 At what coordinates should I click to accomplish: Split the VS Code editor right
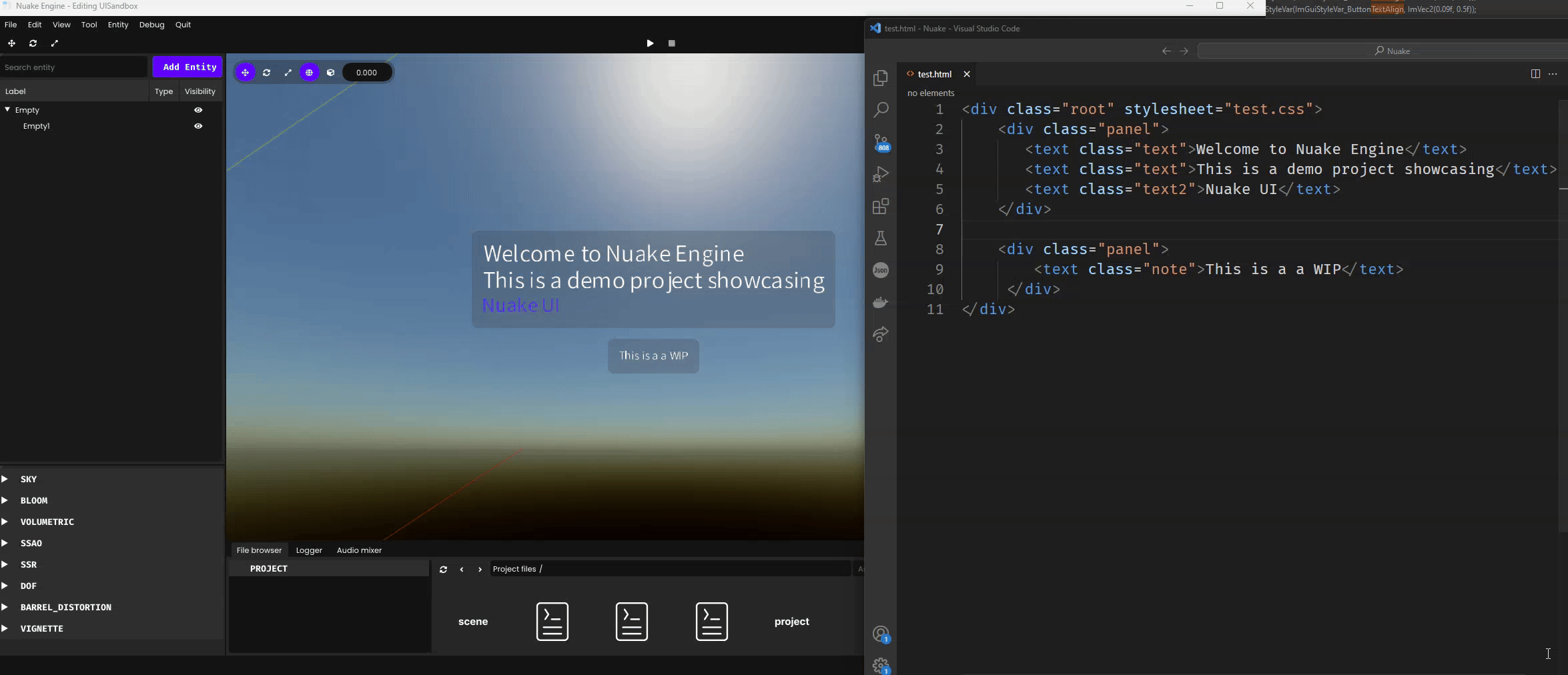click(x=1535, y=74)
